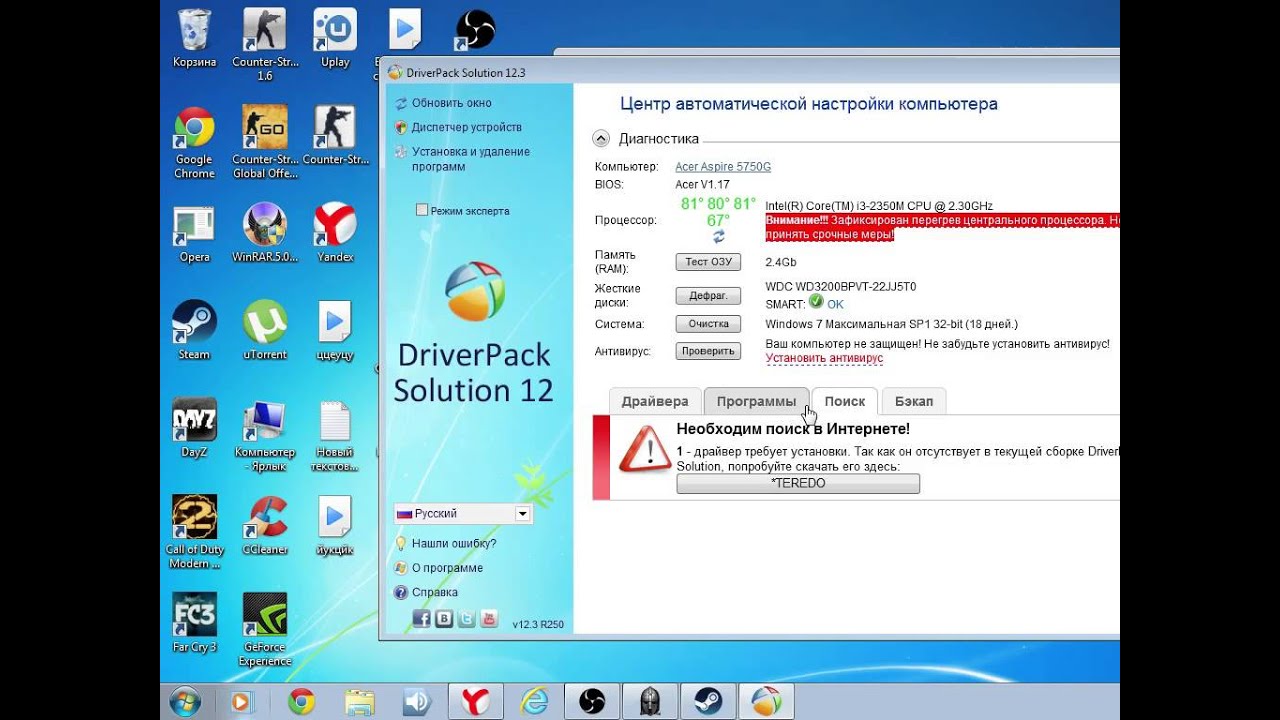Open the Windows Start menu
The height and width of the screenshot is (720, 1280).
click(x=185, y=702)
